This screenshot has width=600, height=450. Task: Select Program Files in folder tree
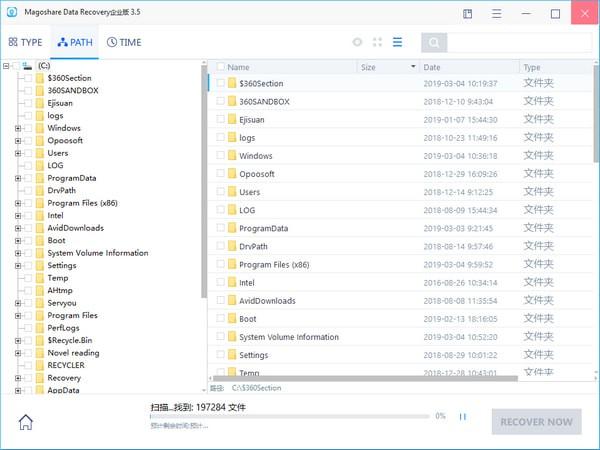72,315
